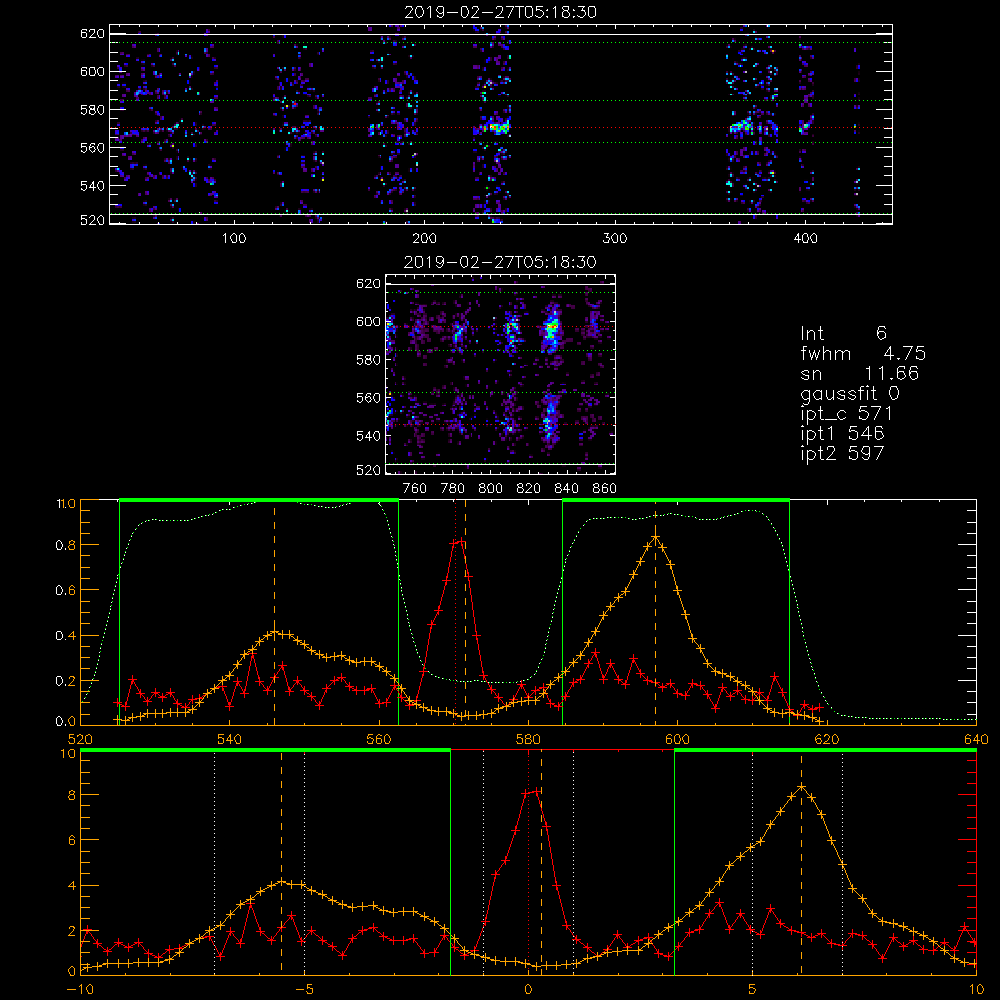Click the wide spectrogram's 2019-02-27T05:18:30 title
This screenshot has width=1000, height=1000.
point(501,12)
